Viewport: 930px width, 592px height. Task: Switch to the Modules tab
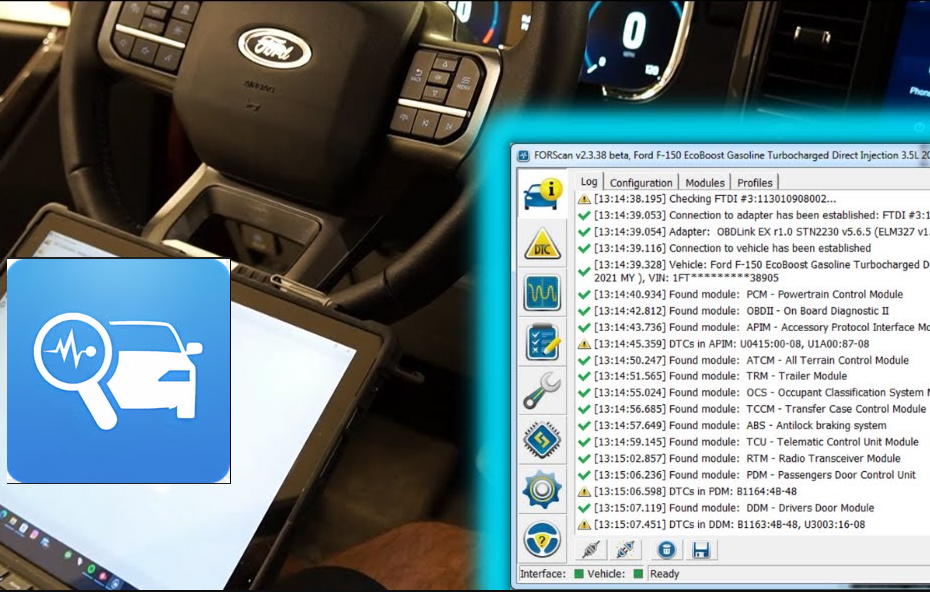[x=705, y=183]
